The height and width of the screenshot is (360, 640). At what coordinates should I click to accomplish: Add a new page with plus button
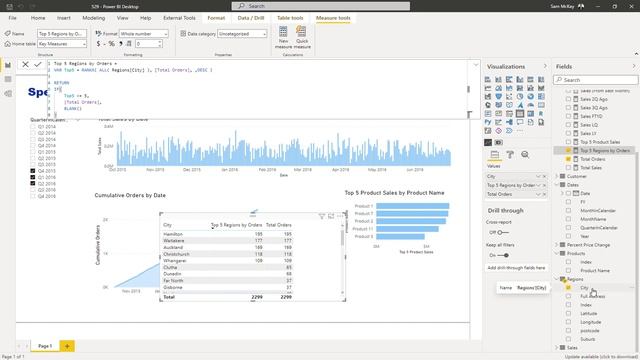pos(67,346)
